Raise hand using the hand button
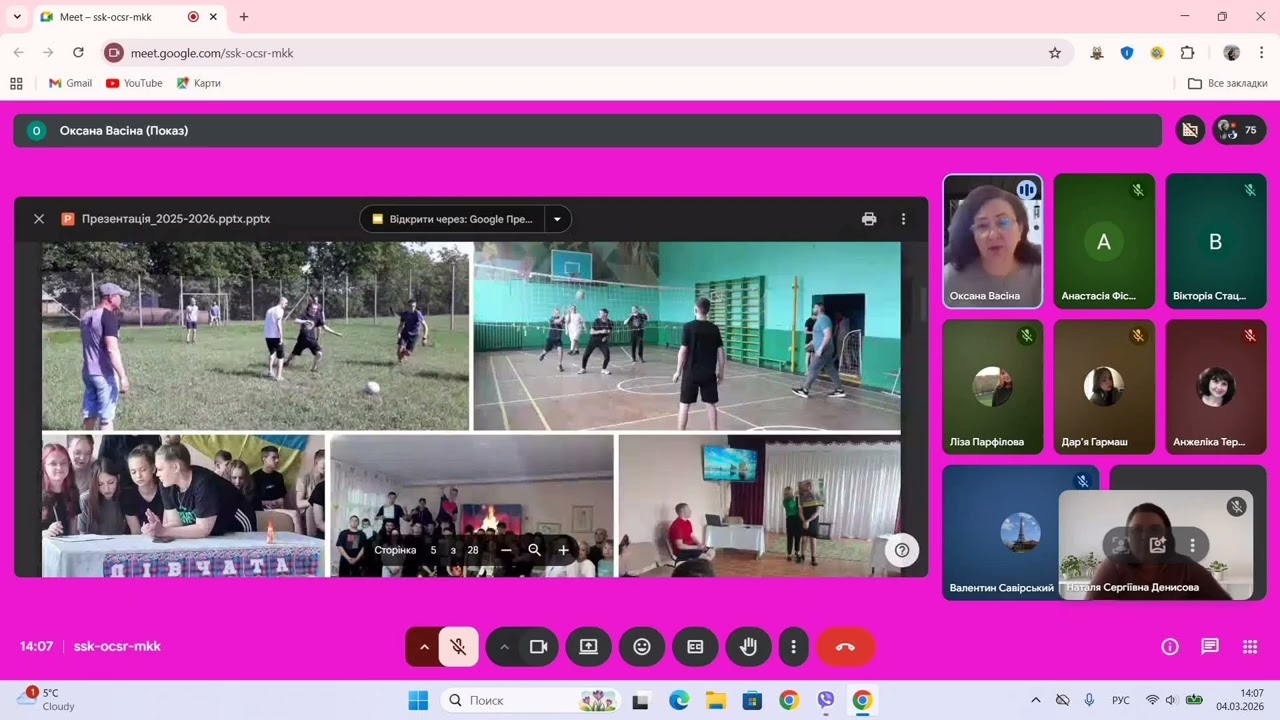 point(748,647)
